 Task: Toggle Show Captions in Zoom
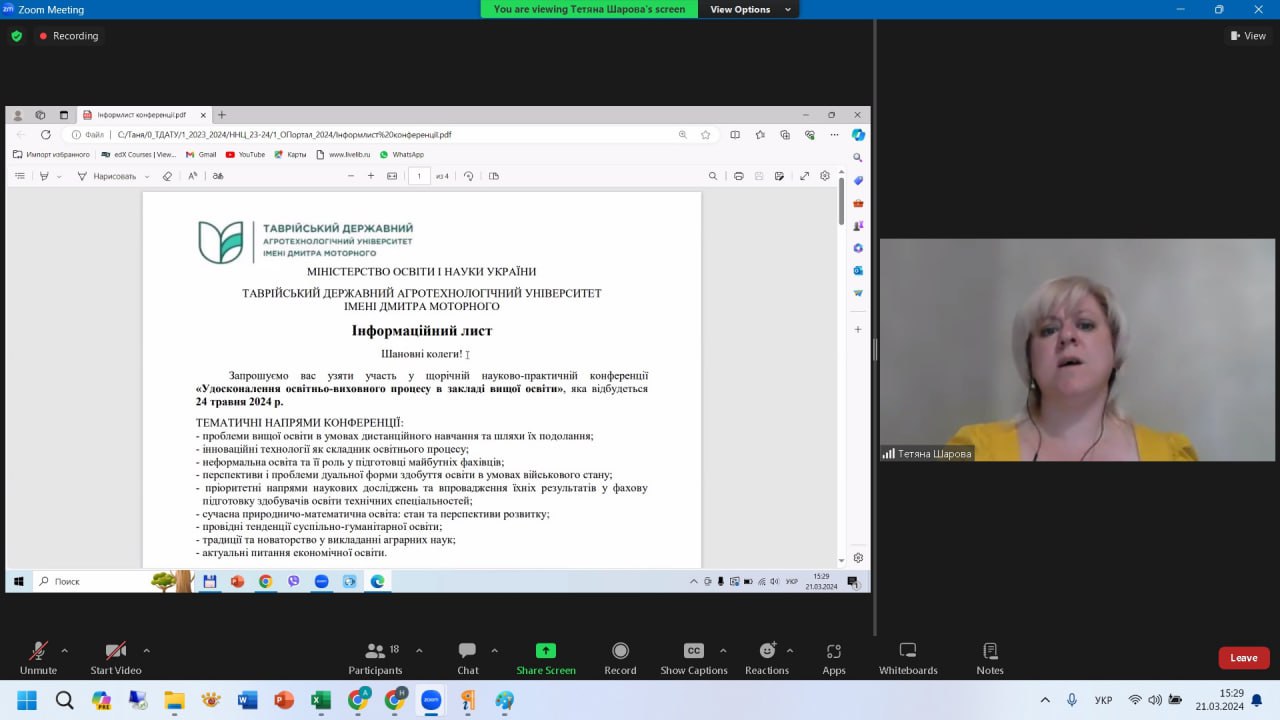(x=694, y=658)
